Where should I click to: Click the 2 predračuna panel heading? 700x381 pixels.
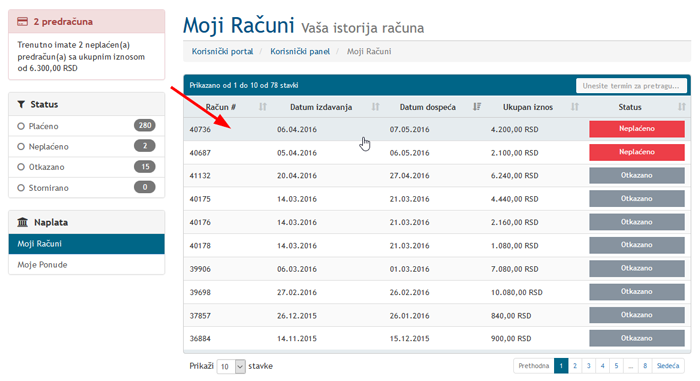pyautogui.click(x=86, y=21)
